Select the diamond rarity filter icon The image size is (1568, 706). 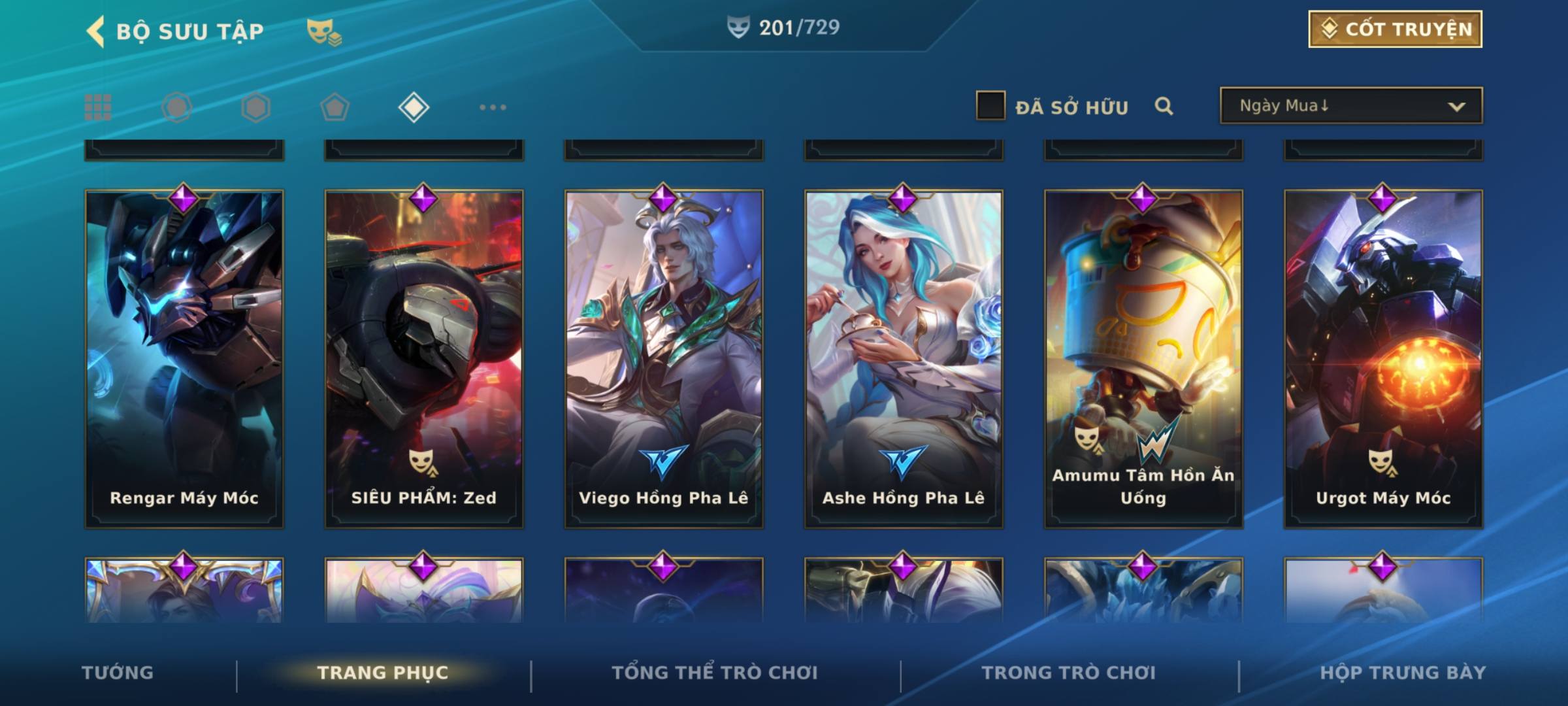414,107
